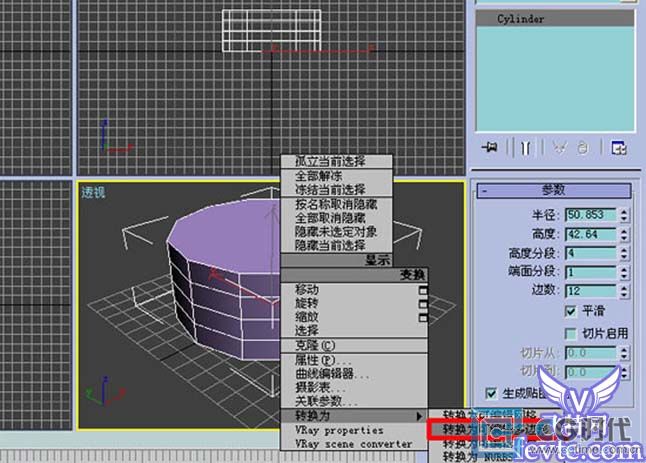The width and height of the screenshot is (646, 463).
Task: Click the 高度分段 value field
Action: coord(590,253)
